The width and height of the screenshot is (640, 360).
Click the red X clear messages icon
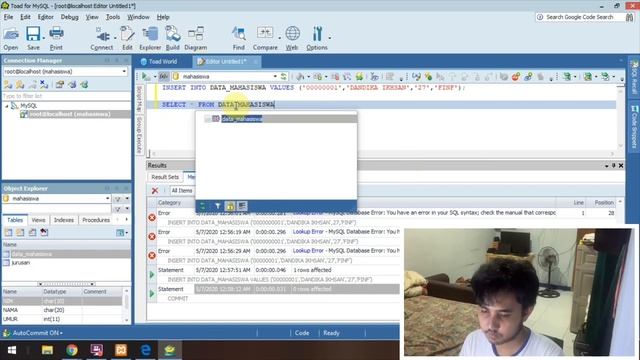pos(155,191)
